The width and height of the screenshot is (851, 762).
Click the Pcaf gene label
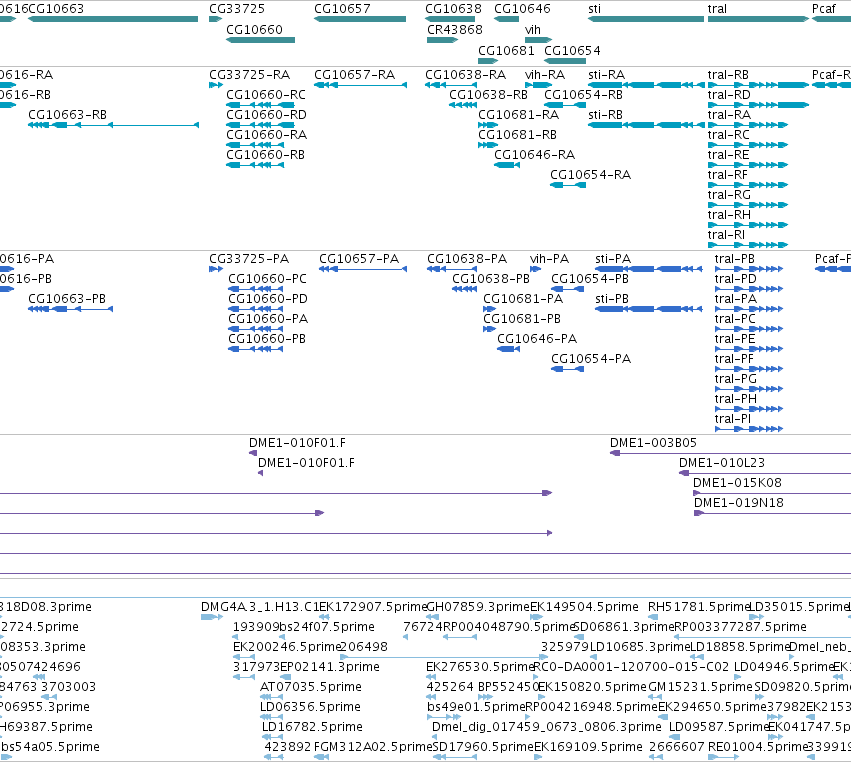coord(824,9)
